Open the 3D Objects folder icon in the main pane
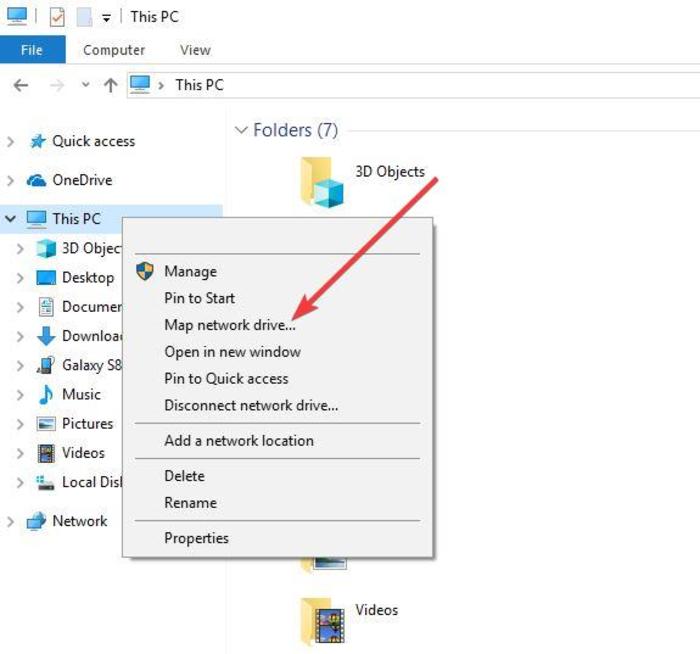700x654 pixels. pyautogui.click(x=322, y=182)
